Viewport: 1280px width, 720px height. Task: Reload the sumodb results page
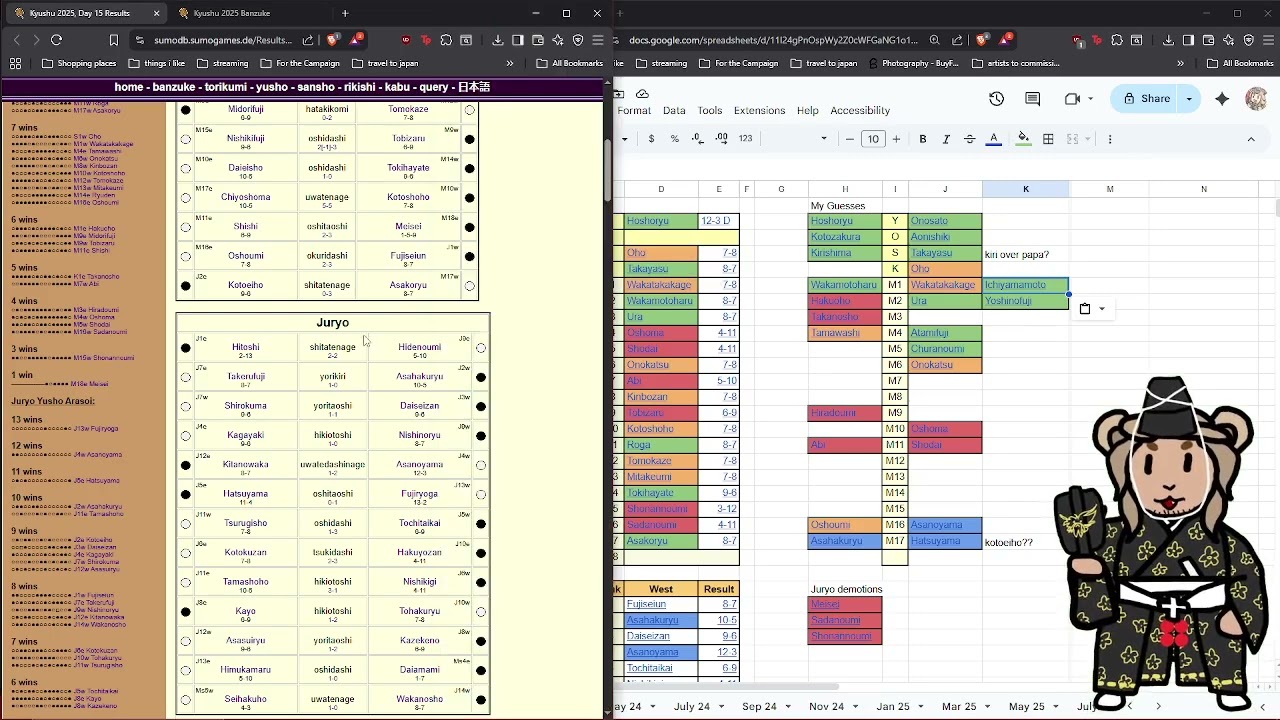click(57, 40)
